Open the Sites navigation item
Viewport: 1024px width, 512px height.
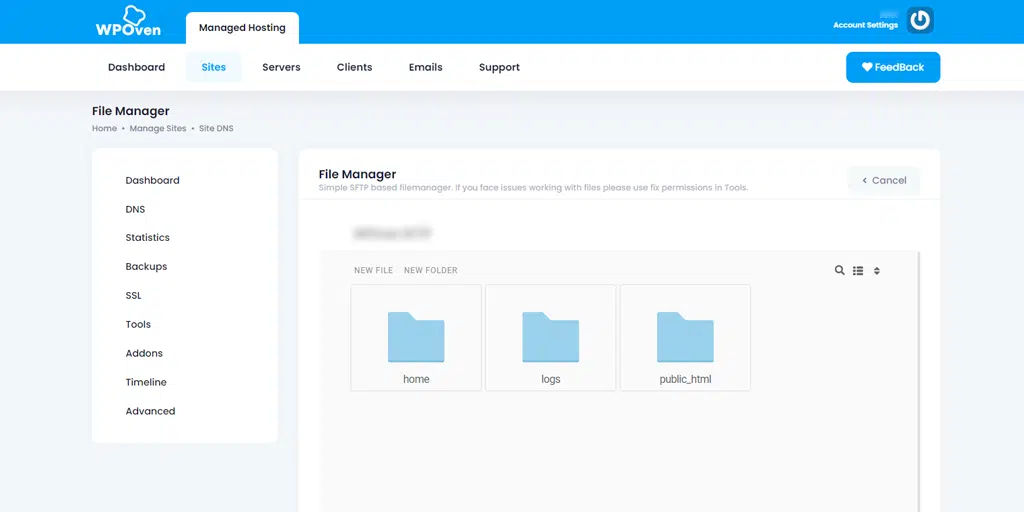(214, 67)
